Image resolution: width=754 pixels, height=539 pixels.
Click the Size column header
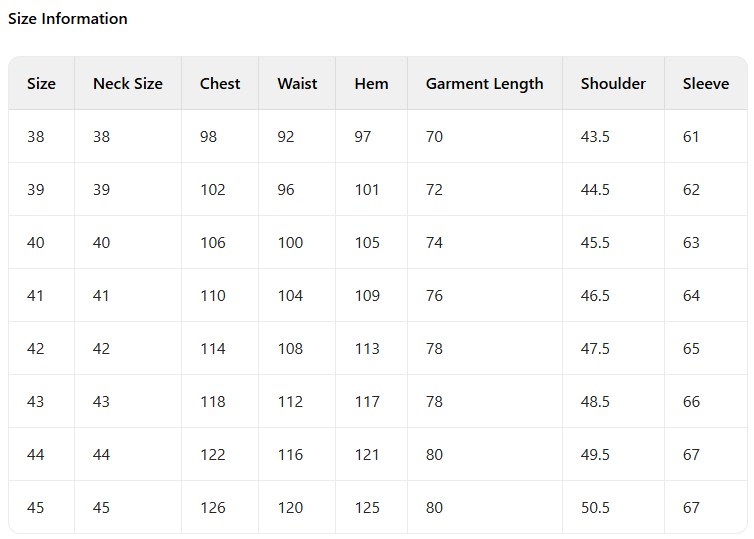pos(41,83)
